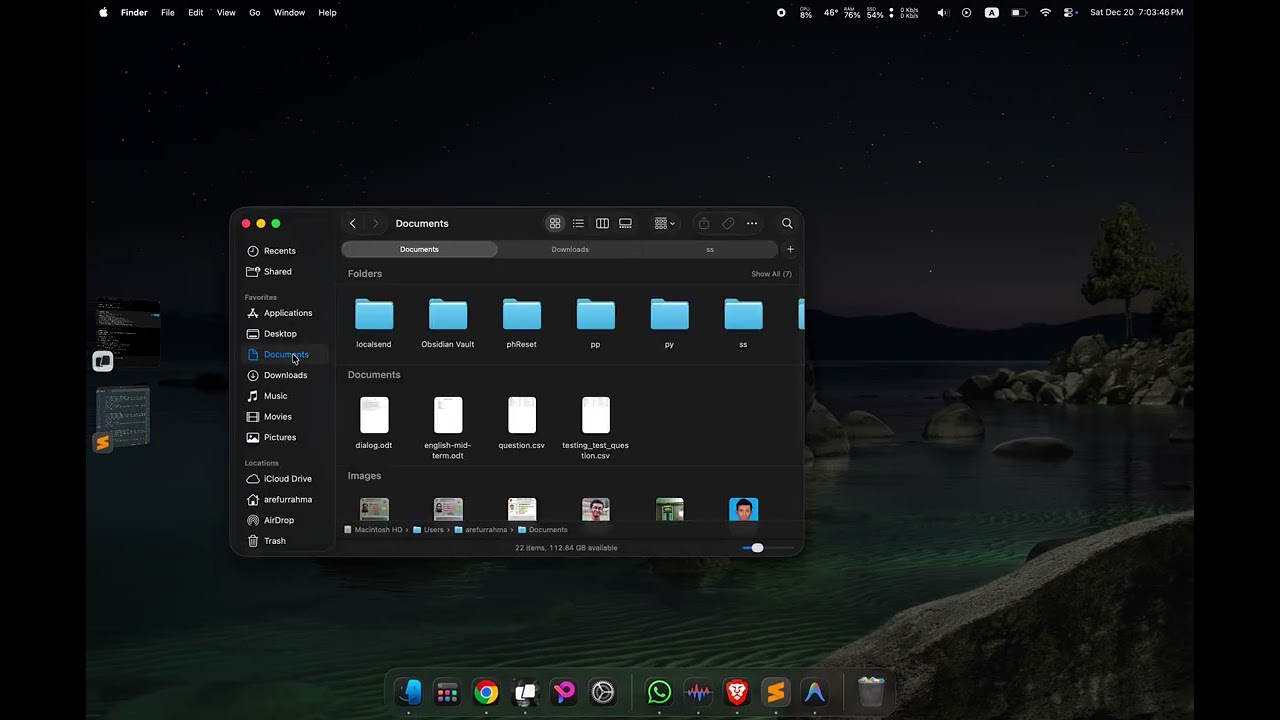Open AirDrop in the sidebar
Image resolution: width=1280 pixels, height=720 pixels.
[x=279, y=520]
